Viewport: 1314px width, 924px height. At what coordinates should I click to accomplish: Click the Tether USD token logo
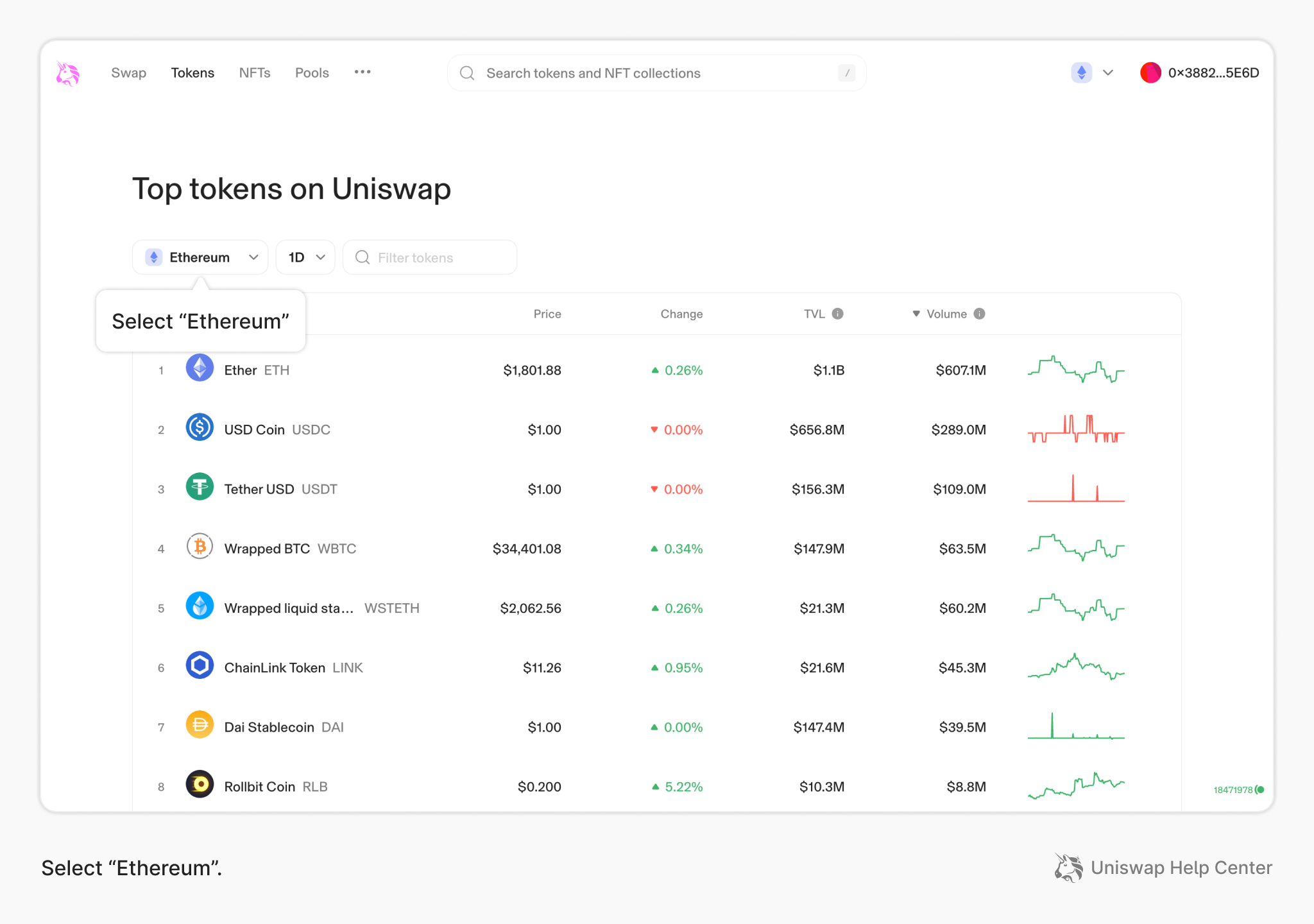200,487
